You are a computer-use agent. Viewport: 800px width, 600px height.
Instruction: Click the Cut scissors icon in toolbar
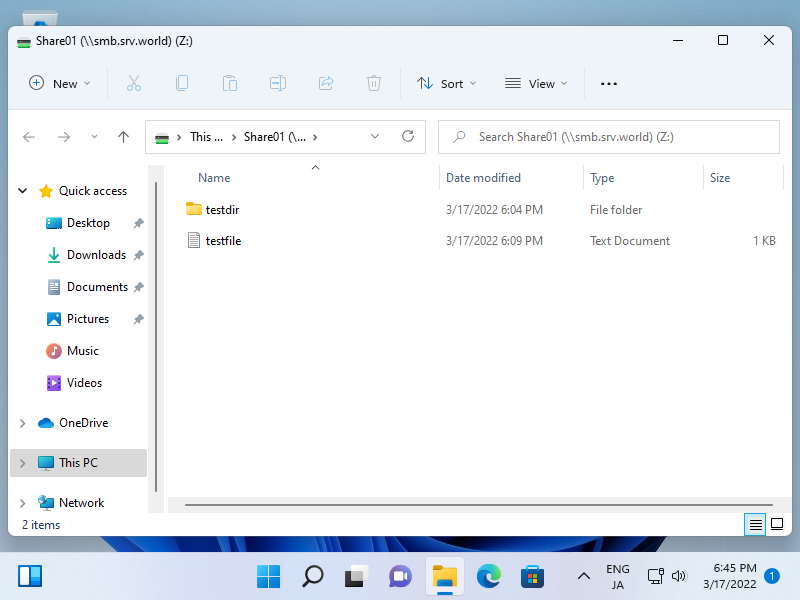tap(134, 84)
